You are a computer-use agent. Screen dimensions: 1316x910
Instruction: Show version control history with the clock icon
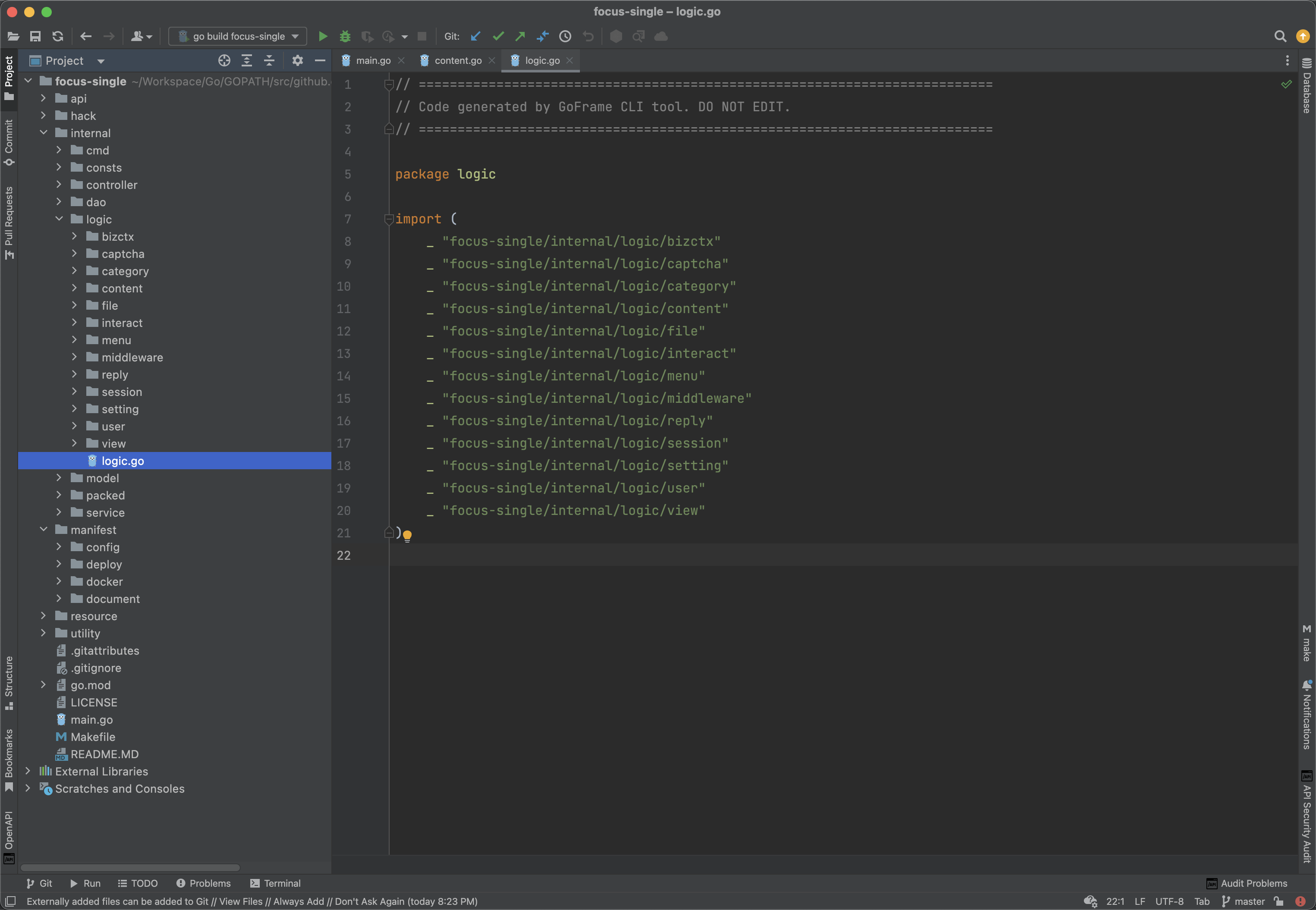[x=565, y=36]
